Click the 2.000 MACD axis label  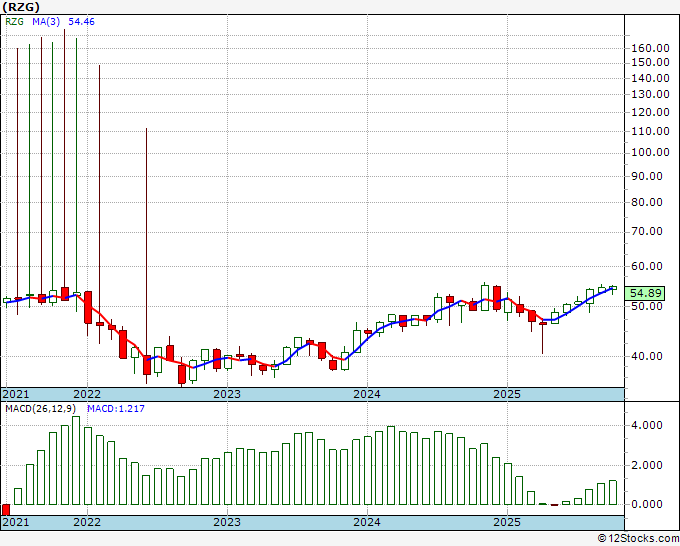pos(647,465)
